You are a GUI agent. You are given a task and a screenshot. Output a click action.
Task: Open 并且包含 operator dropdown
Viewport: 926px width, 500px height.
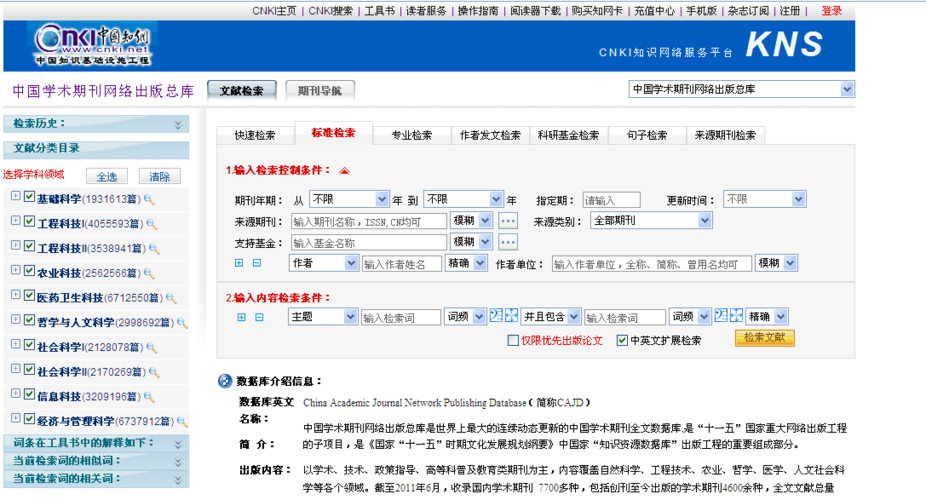[x=551, y=317]
